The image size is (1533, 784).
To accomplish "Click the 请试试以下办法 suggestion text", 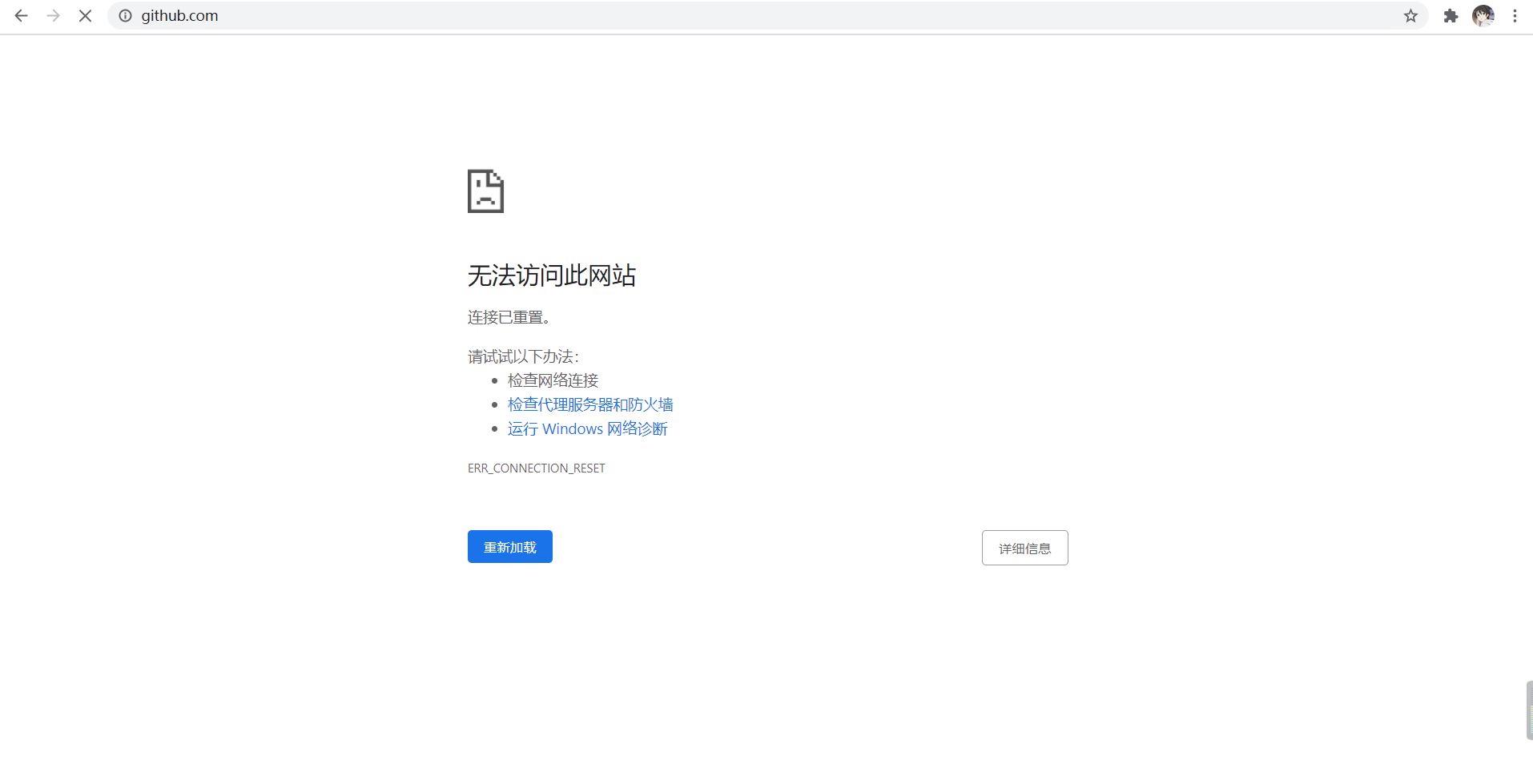I will [523, 356].
